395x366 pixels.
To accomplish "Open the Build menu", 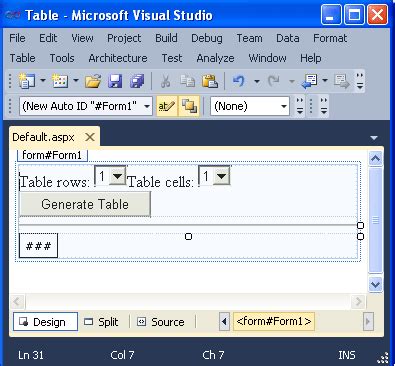I will (x=166, y=38).
